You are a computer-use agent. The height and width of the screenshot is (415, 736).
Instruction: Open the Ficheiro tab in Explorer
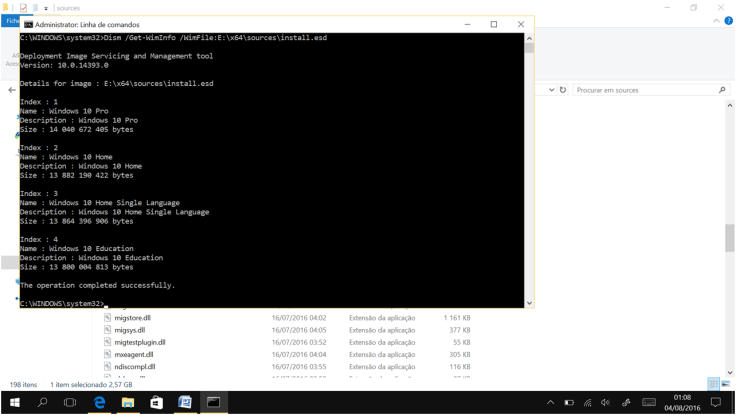12,21
